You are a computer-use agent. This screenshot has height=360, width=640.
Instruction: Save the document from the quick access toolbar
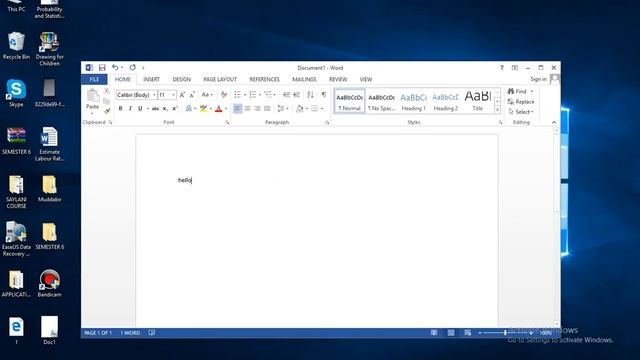(102, 68)
